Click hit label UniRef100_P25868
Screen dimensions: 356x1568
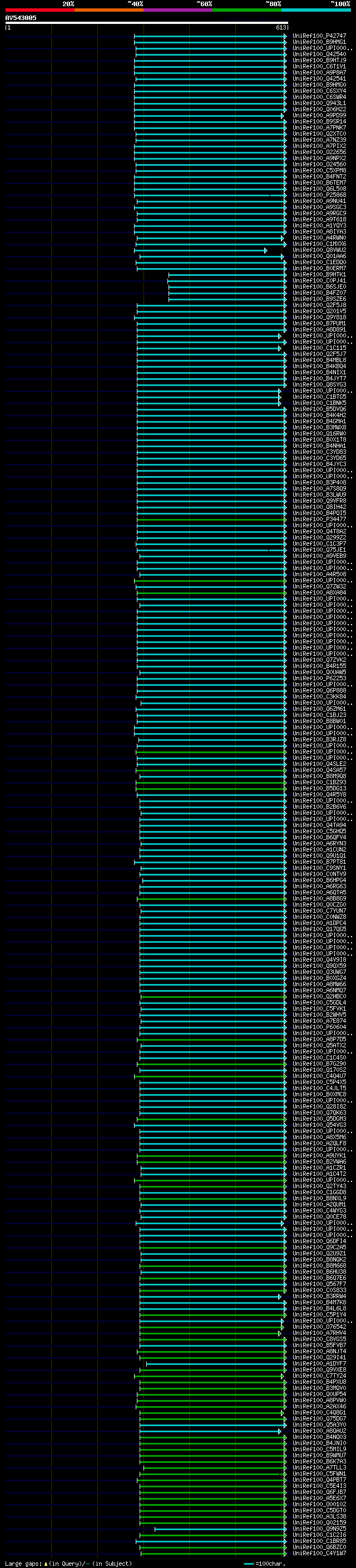point(319,195)
